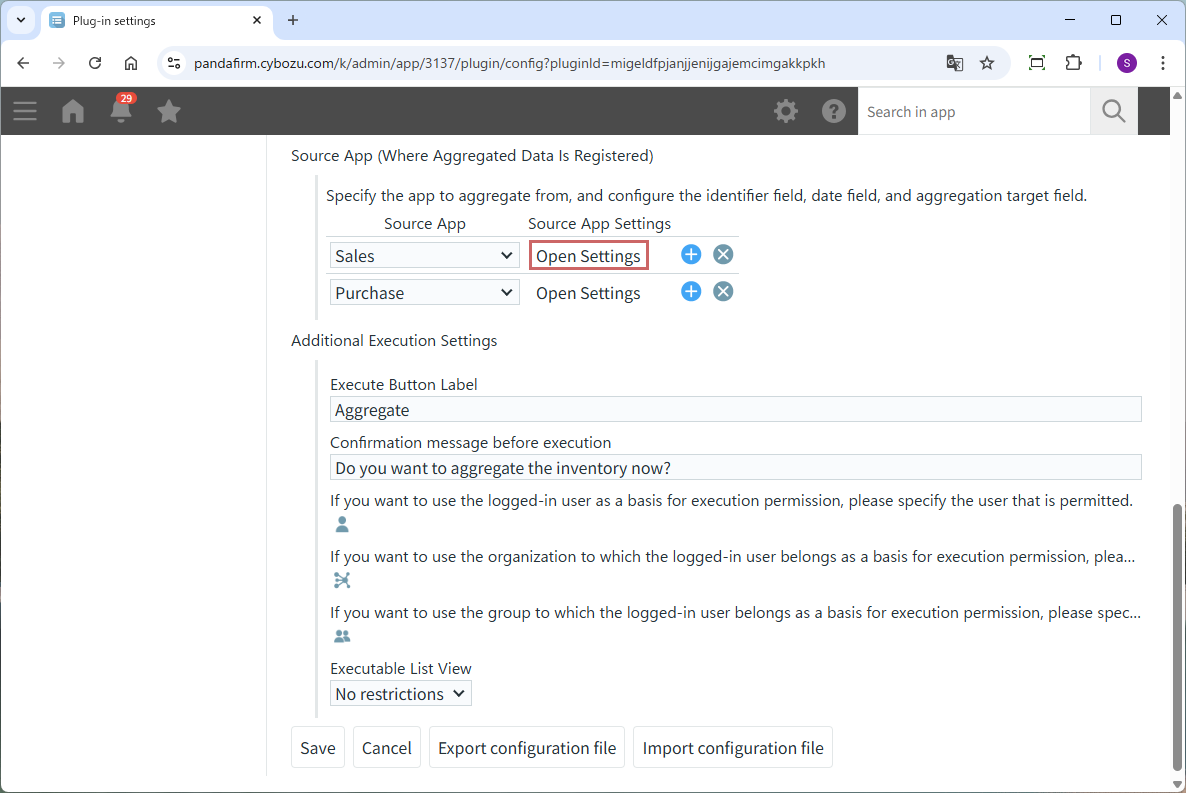Edit the Execute Button Label field

(x=735, y=410)
